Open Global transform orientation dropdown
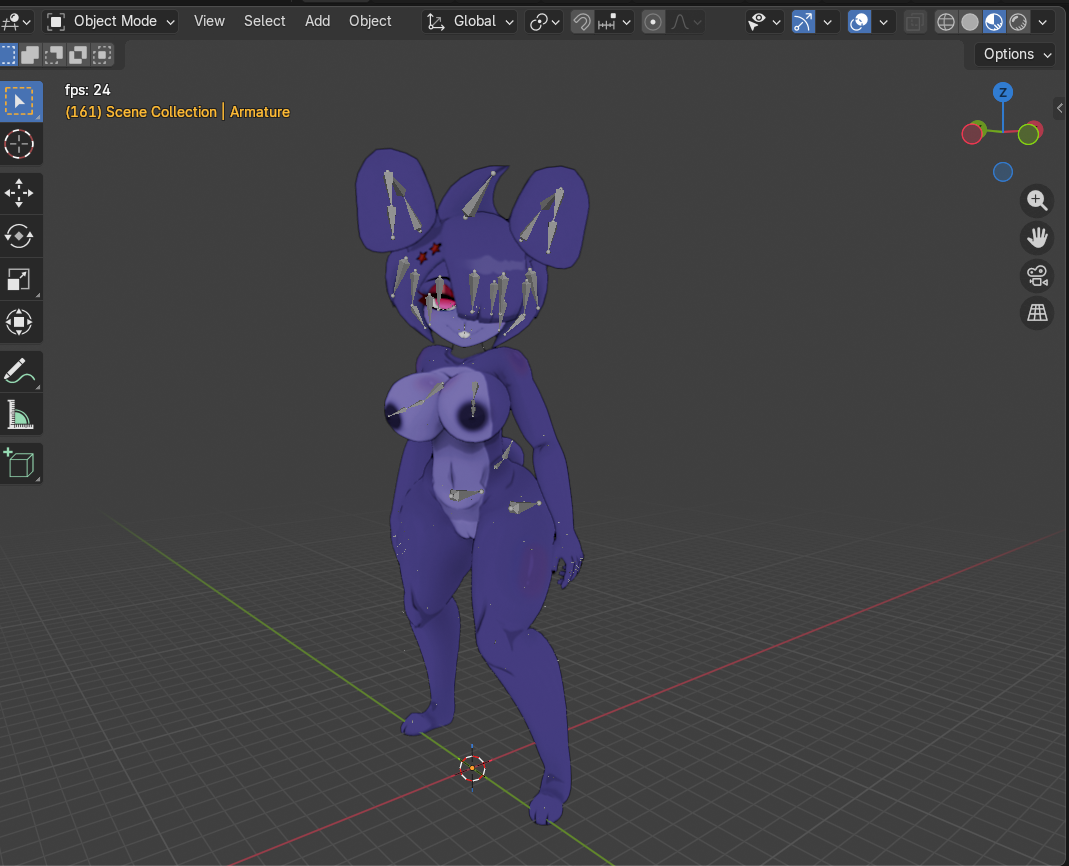This screenshot has height=866, width=1069. [x=470, y=22]
